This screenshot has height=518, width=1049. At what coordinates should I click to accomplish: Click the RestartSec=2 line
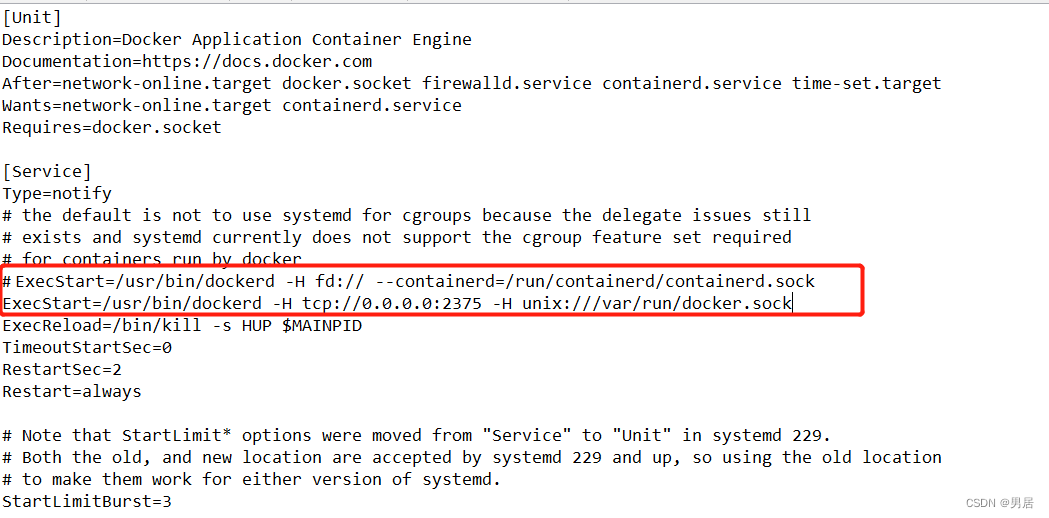tap(62, 369)
